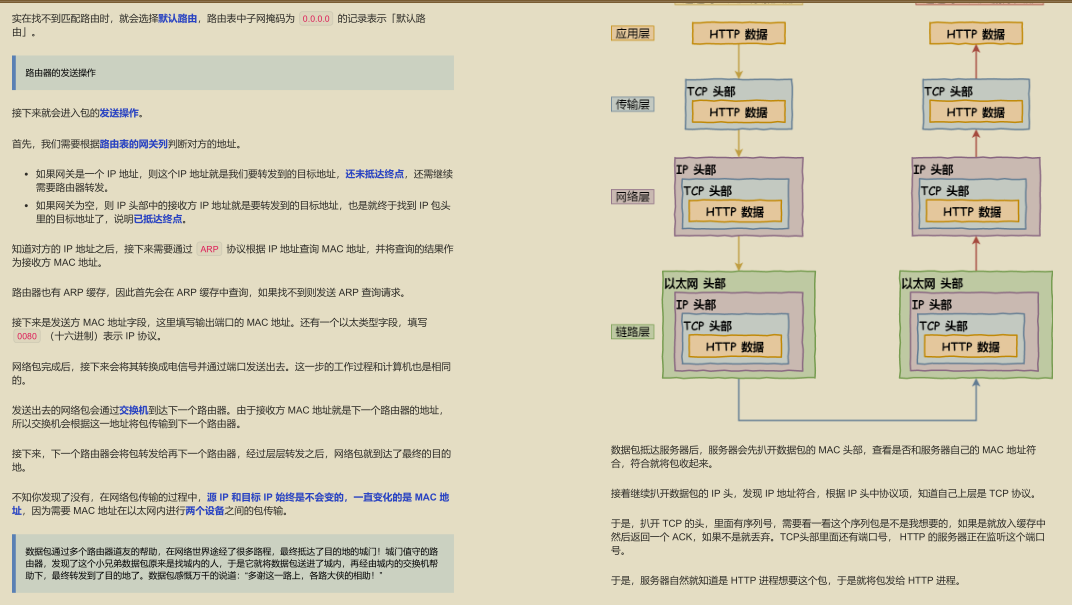Image resolution: width=1072 pixels, height=605 pixels.
Task: Select the inline code 0.0.0.0
Action: coord(316,18)
